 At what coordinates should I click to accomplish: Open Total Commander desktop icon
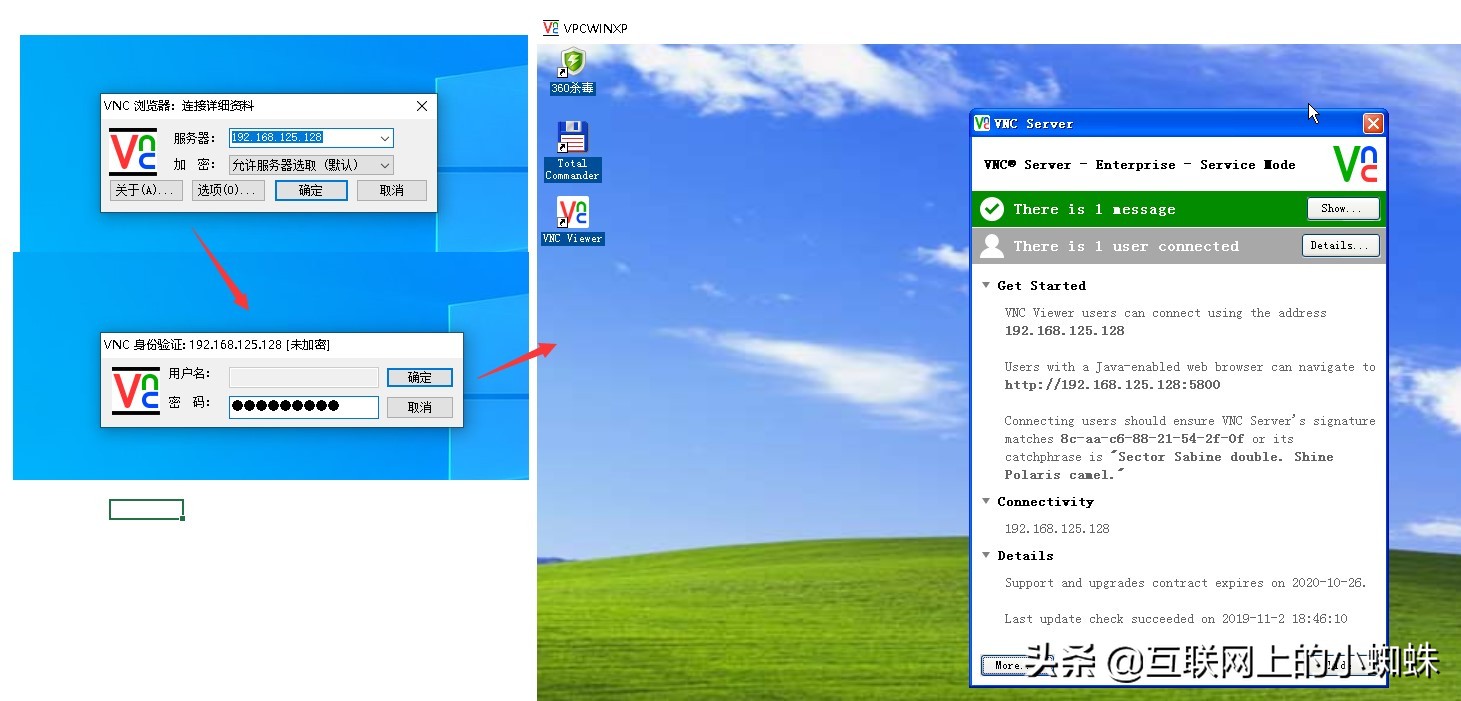click(x=572, y=151)
